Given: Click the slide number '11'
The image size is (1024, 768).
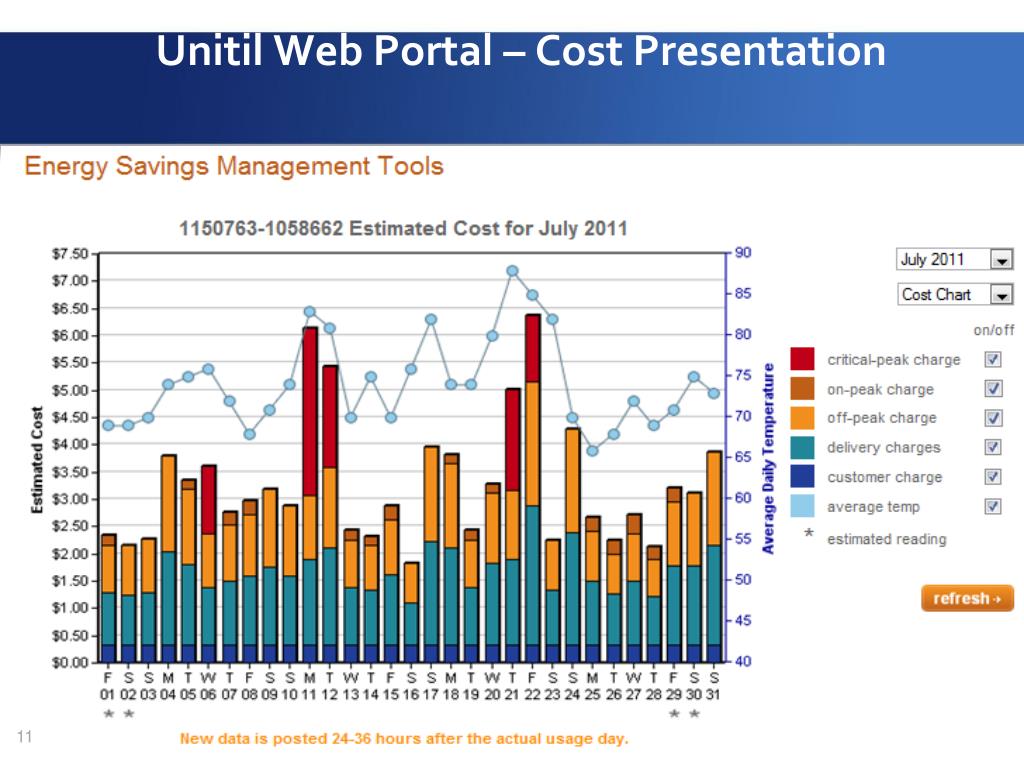Looking at the screenshot, I should click(25, 737).
